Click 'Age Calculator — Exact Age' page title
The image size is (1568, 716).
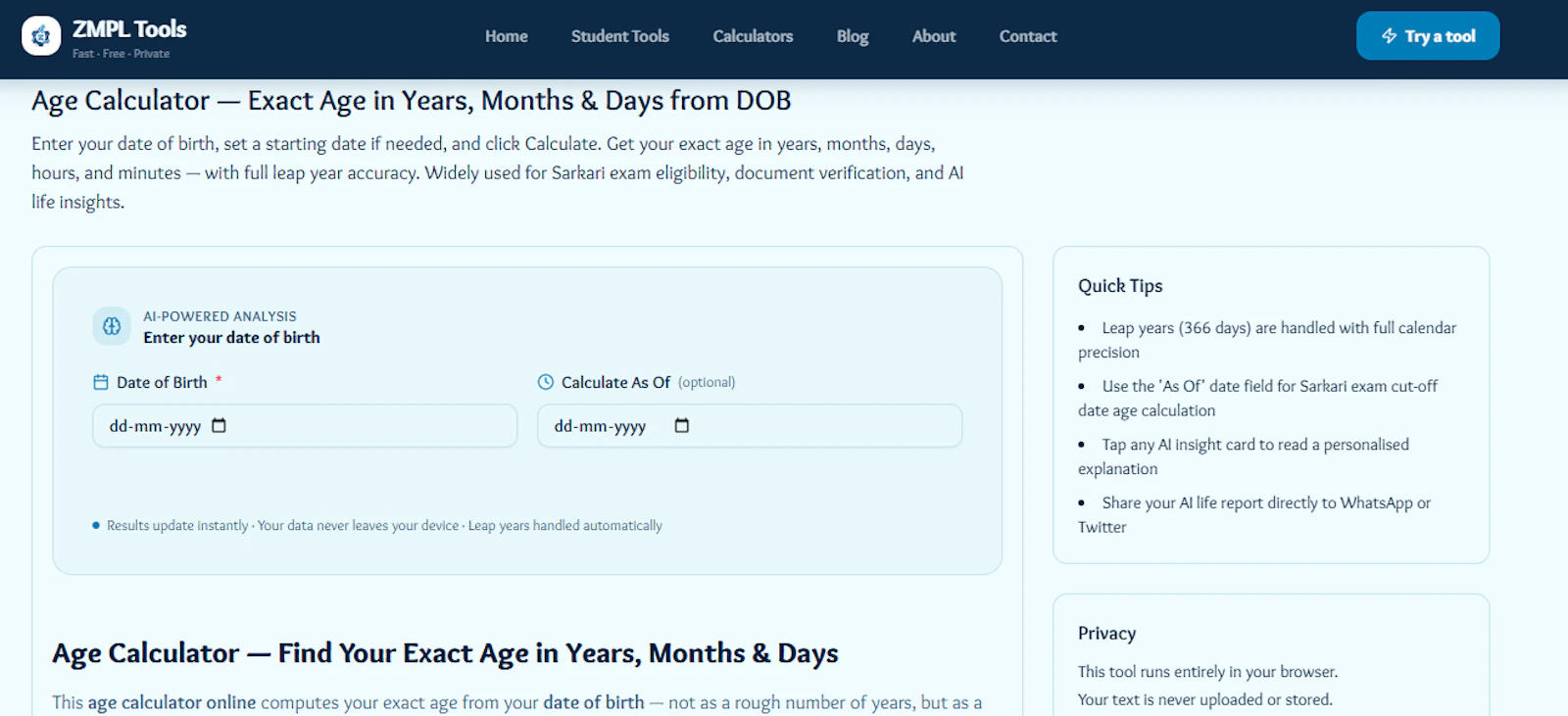coord(412,101)
